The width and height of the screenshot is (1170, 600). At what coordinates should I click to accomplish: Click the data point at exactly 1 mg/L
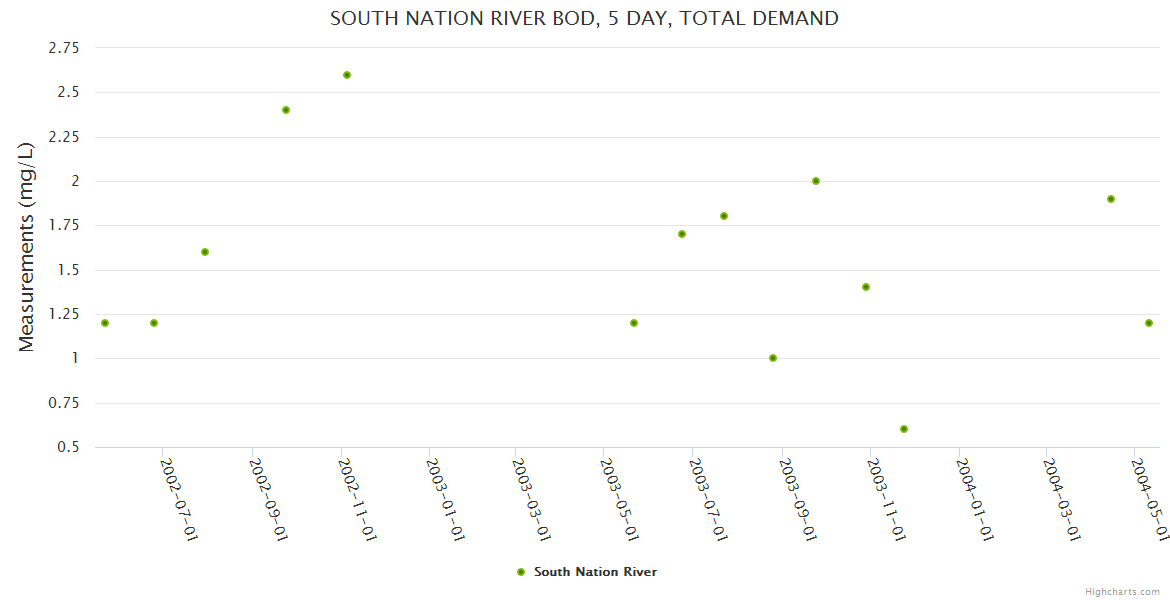click(773, 358)
